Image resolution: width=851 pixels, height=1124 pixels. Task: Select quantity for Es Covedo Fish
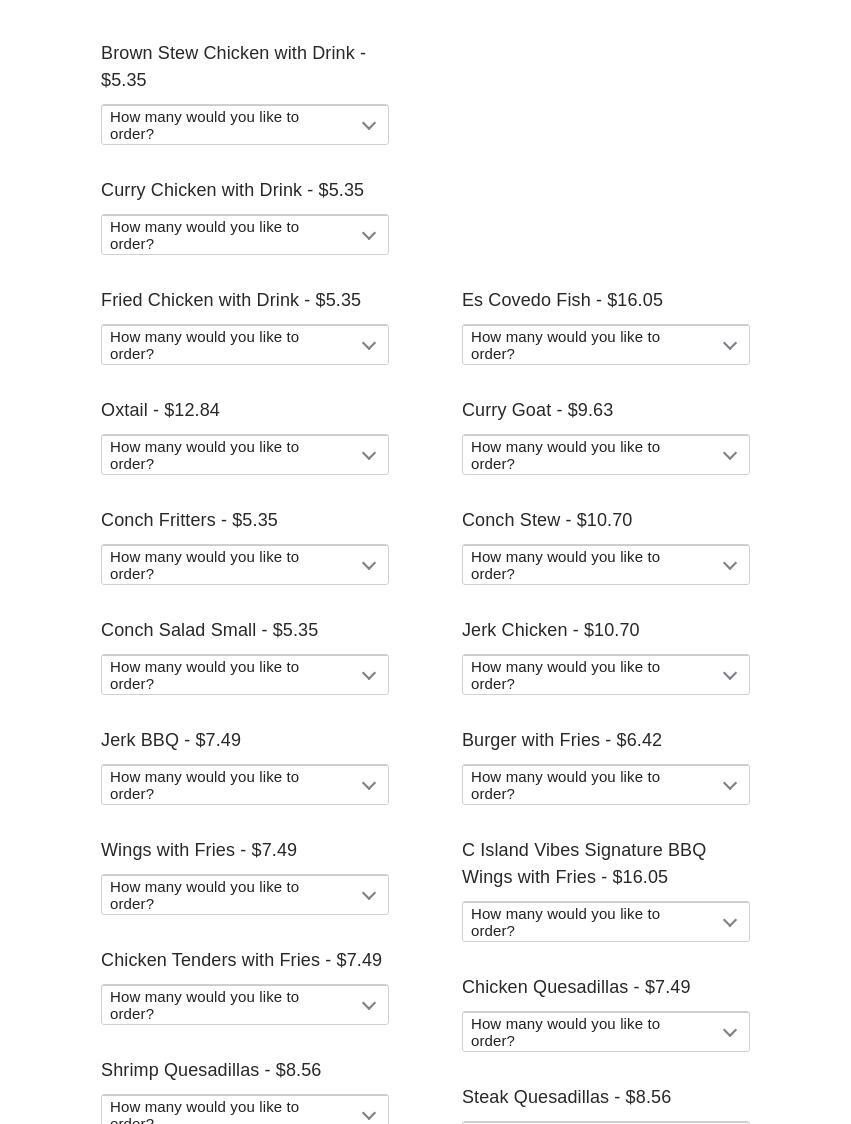coord(605,345)
